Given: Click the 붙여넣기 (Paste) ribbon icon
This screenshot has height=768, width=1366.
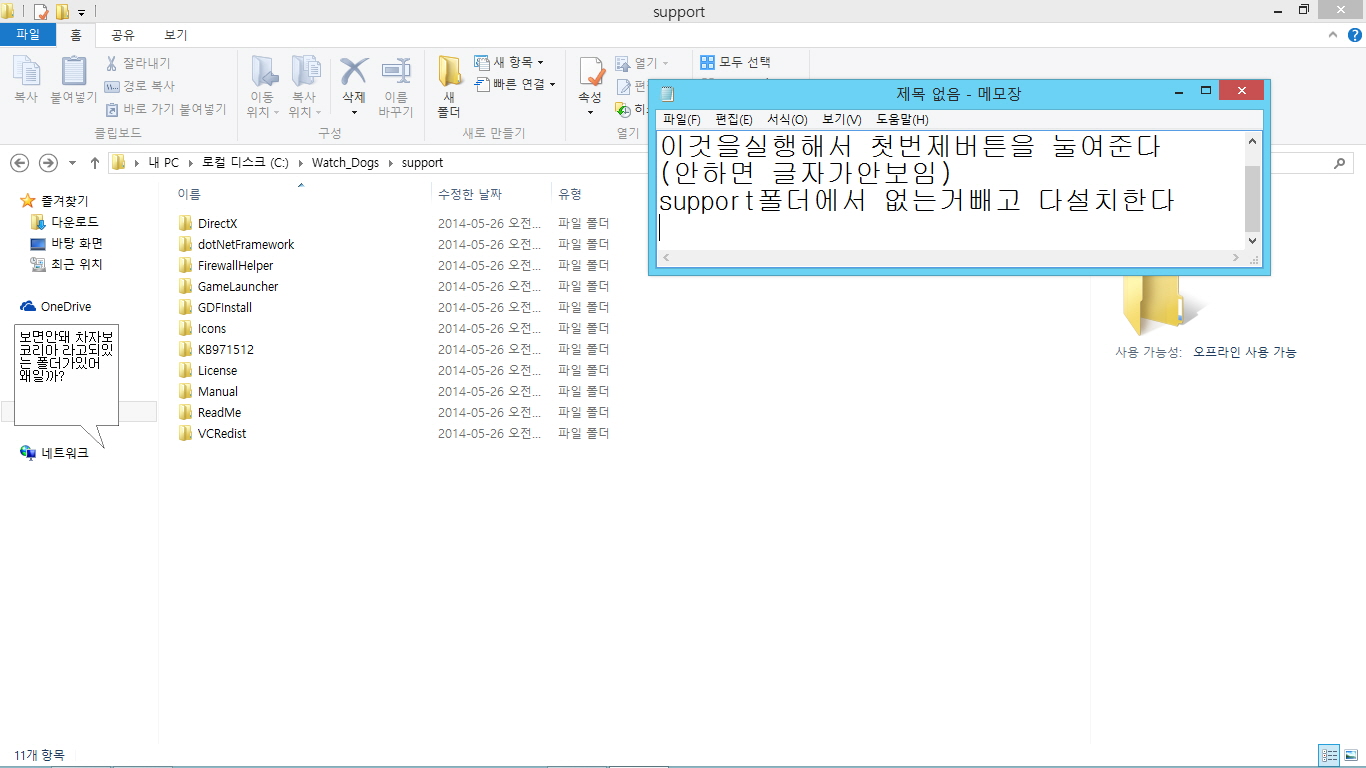Looking at the screenshot, I should (x=74, y=80).
